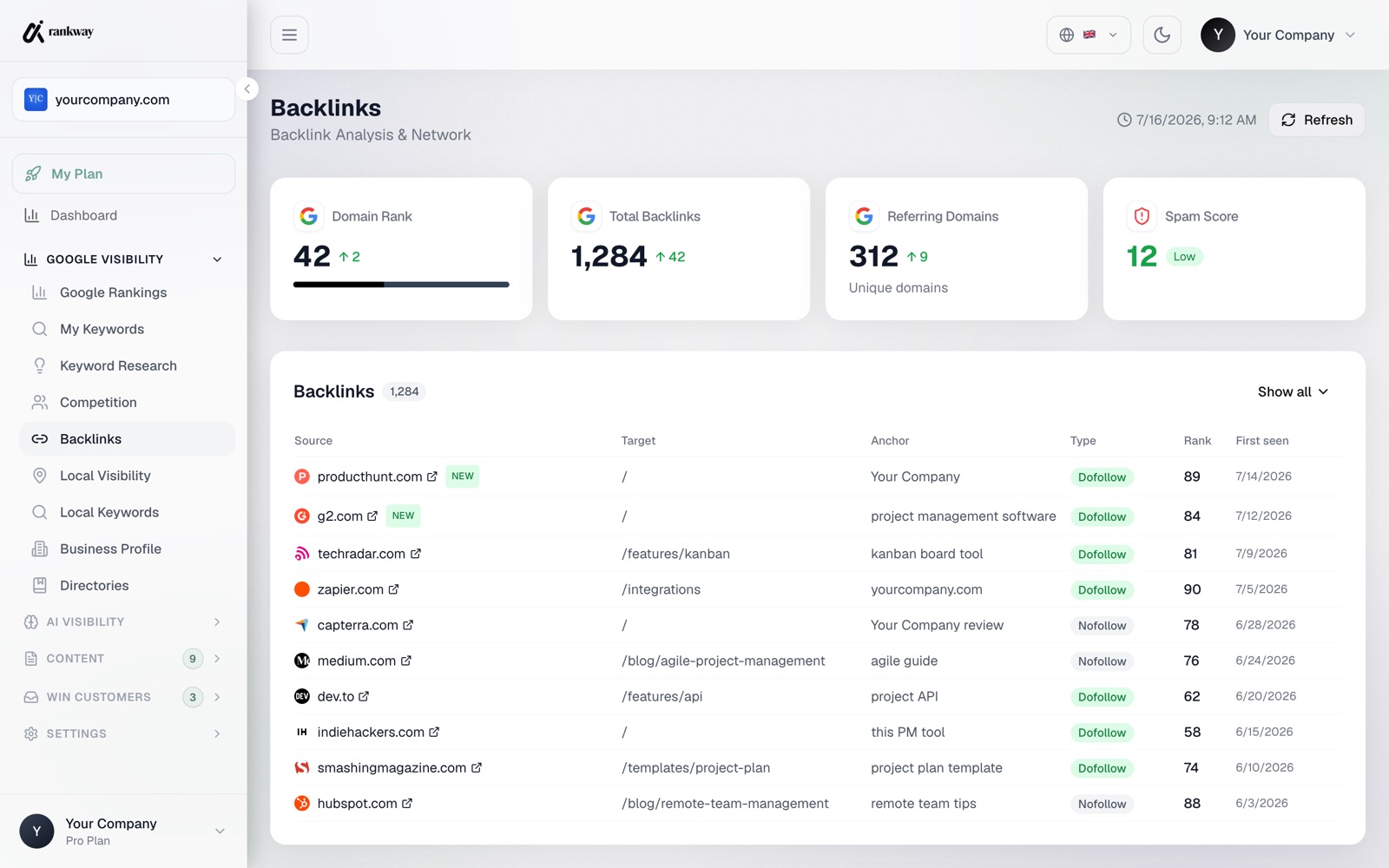Click the clock icon beside timestamp

(x=1124, y=120)
